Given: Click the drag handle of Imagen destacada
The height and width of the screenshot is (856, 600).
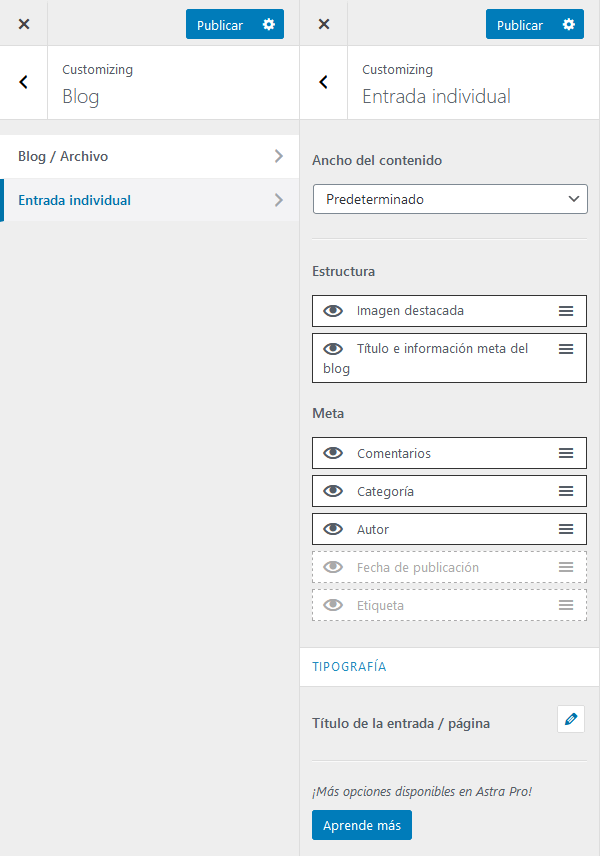Looking at the screenshot, I should [x=566, y=311].
